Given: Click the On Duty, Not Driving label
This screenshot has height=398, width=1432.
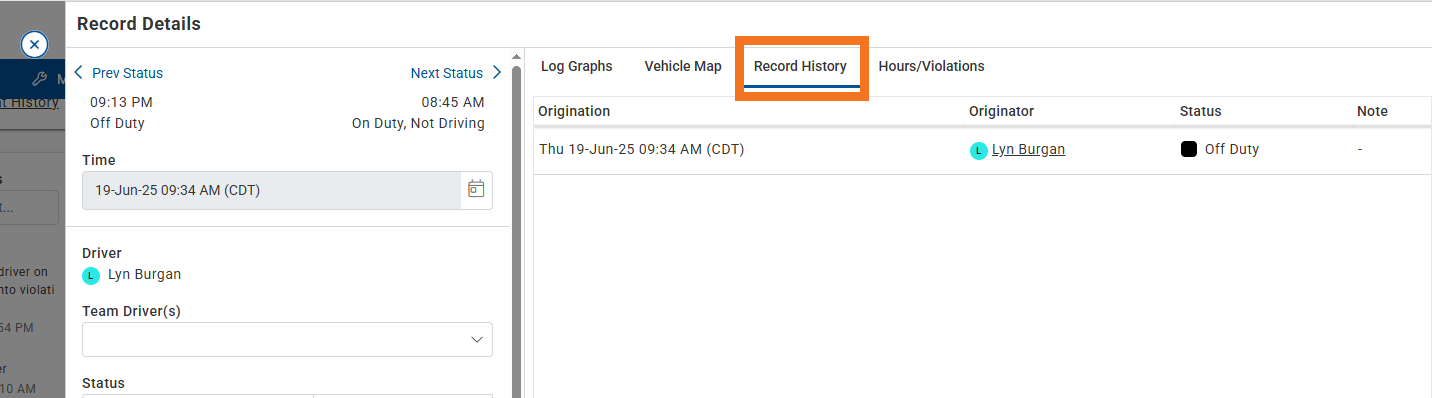Looking at the screenshot, I should coord(418,123).
